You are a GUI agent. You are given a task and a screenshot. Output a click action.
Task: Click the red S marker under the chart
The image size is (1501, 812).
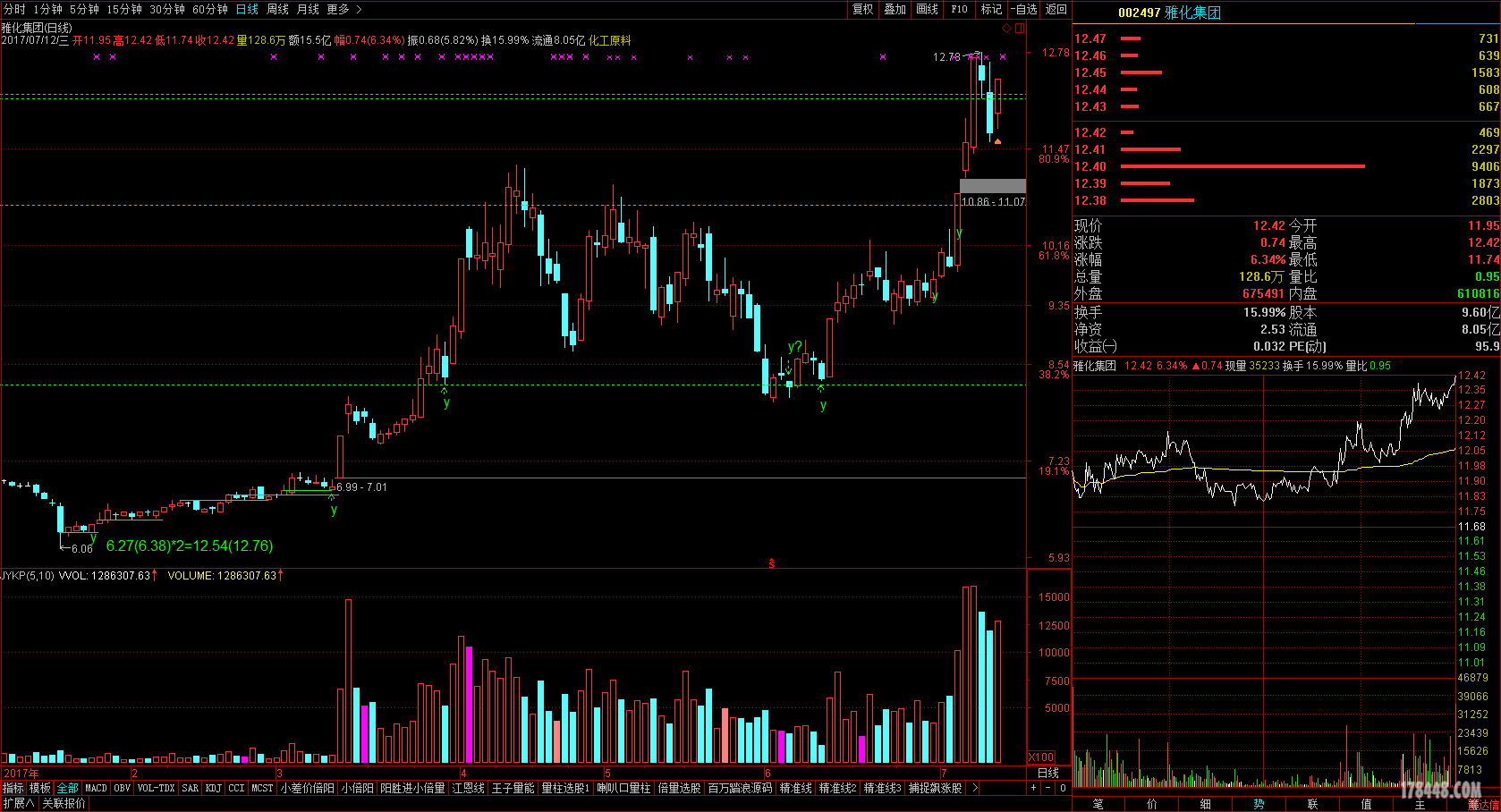pos(771,563)
